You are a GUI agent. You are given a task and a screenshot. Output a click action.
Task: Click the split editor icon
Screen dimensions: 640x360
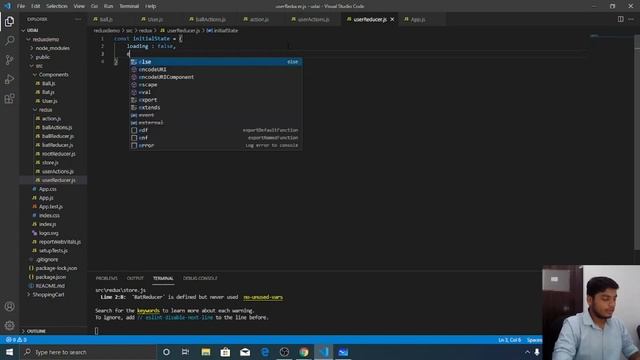pyautogui.click(x=620, y=19)
